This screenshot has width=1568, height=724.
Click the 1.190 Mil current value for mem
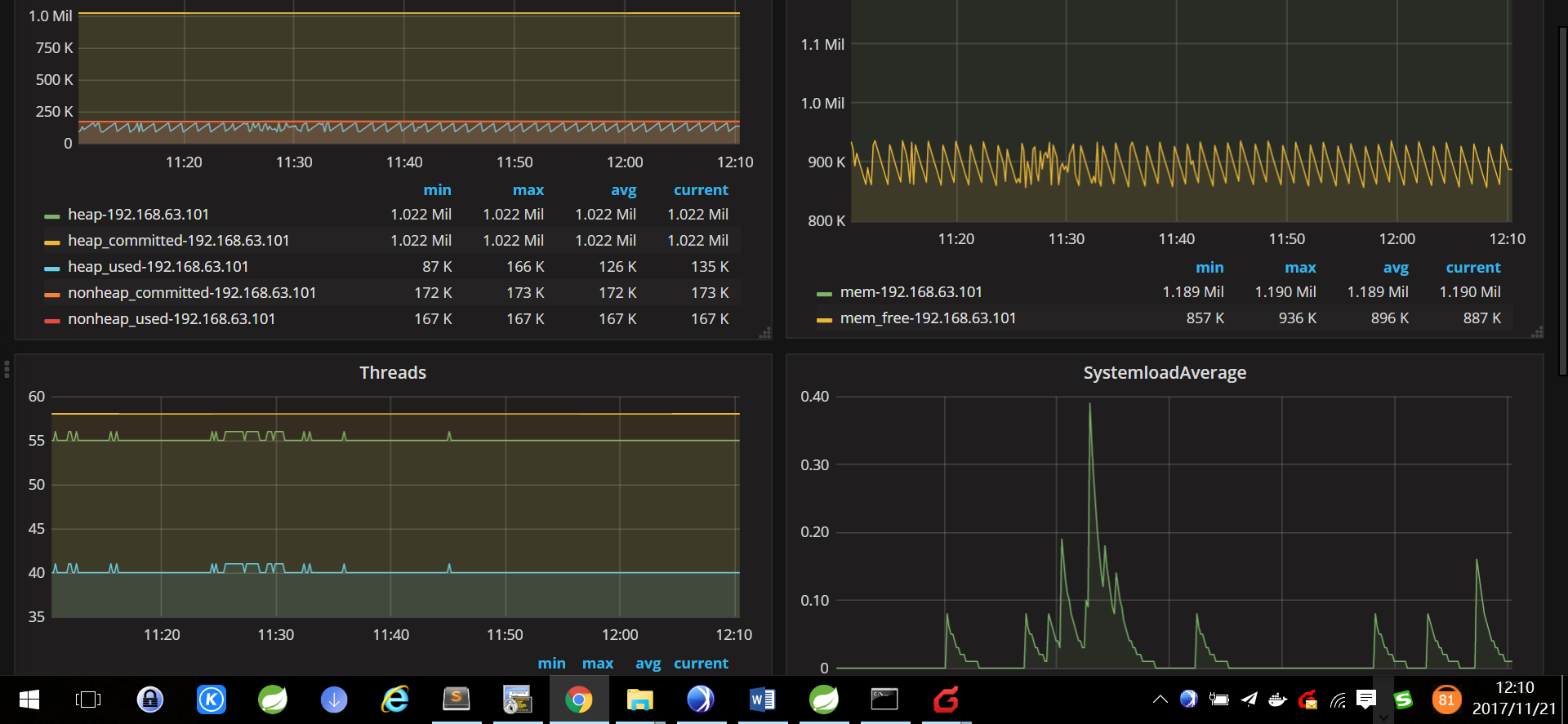(1470, 291)
